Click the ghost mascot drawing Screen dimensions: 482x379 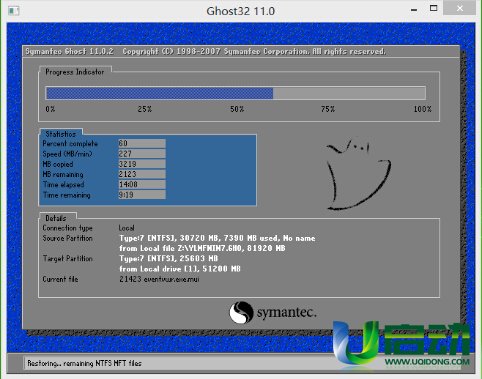[358, 173]
